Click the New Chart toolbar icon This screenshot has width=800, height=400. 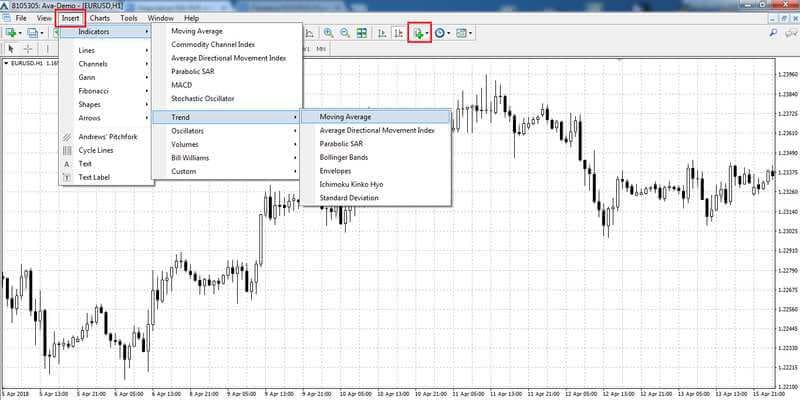point(10,33)
